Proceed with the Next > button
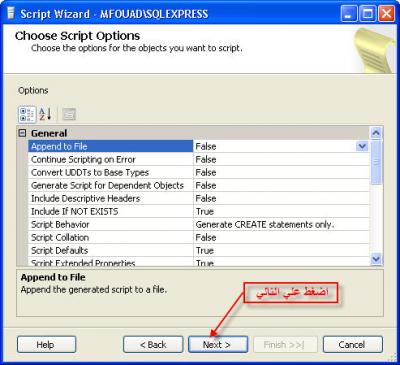 pos(218,344)
